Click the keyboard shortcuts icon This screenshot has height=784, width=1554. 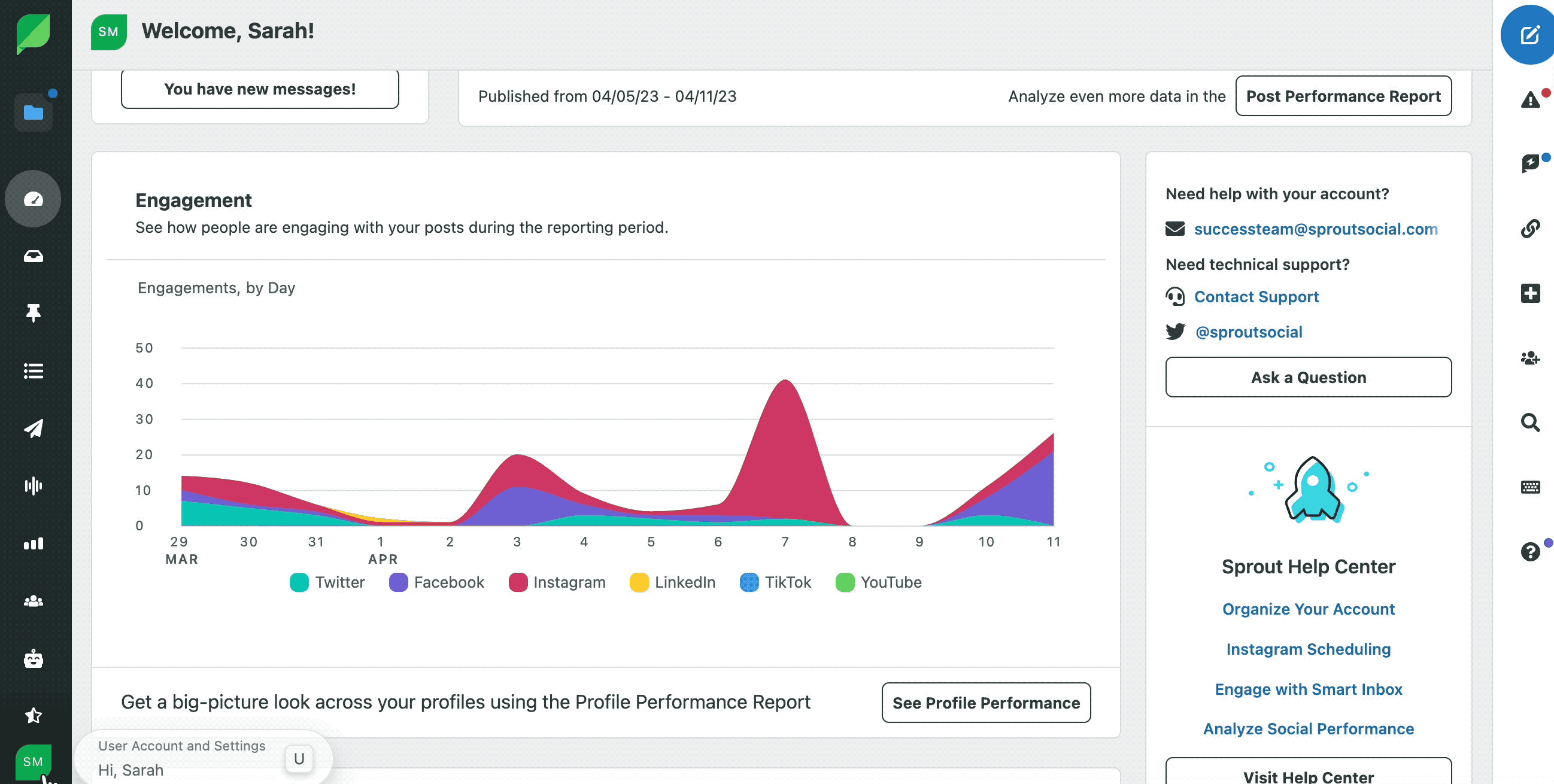tap(1531, 487)
